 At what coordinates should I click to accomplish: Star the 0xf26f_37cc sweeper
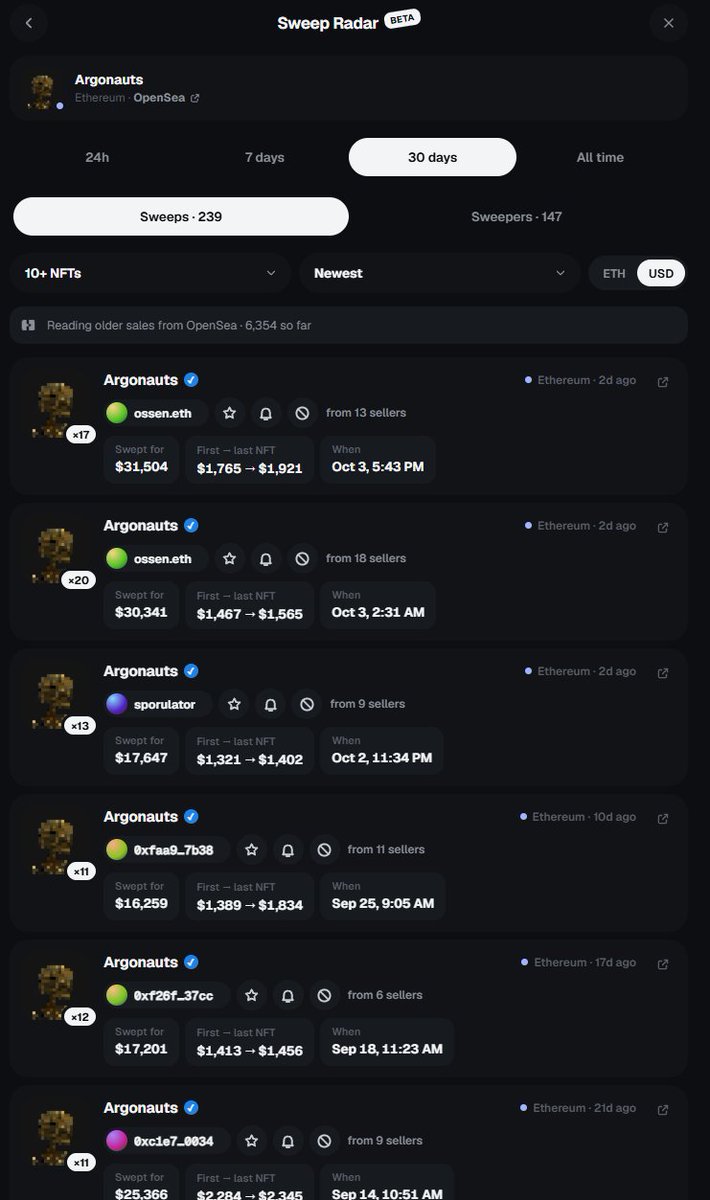(252, 996)
